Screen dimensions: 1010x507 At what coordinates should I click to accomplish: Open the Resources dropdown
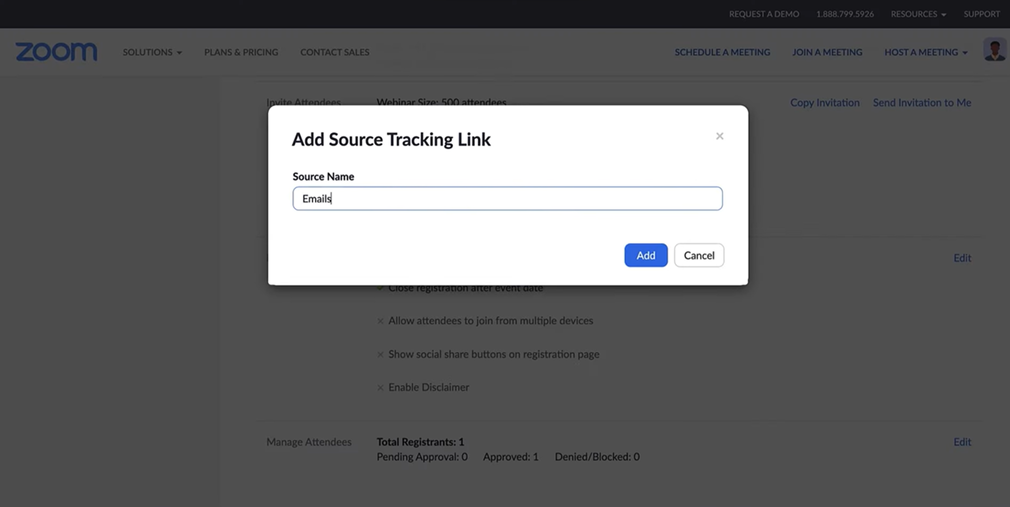point(917,14)
